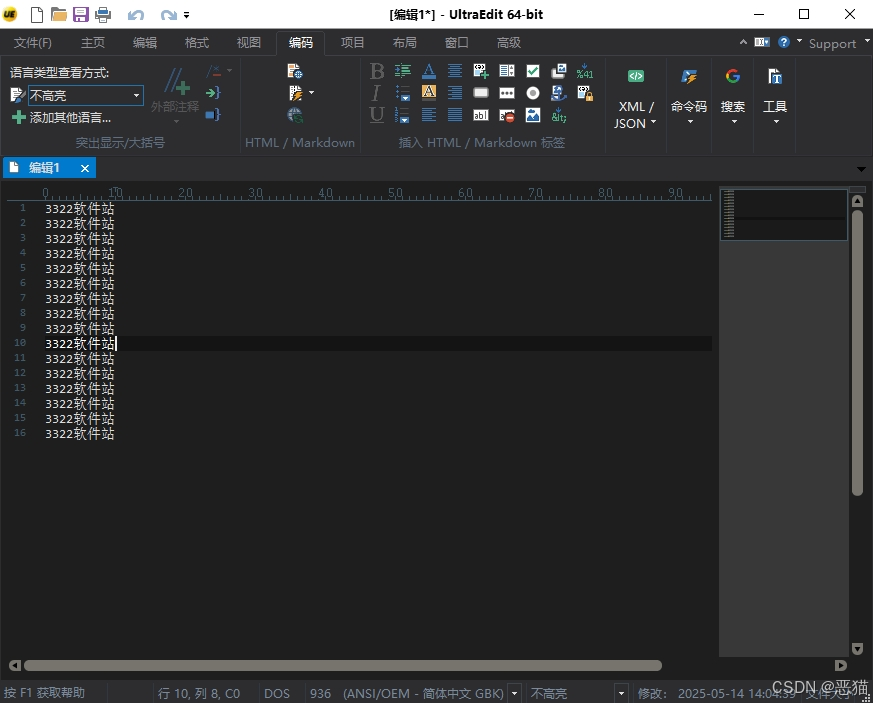The height and width of the screenshot is (703, 873).
Task: Insert left-align paragraph tag
Action: (429, 115)
